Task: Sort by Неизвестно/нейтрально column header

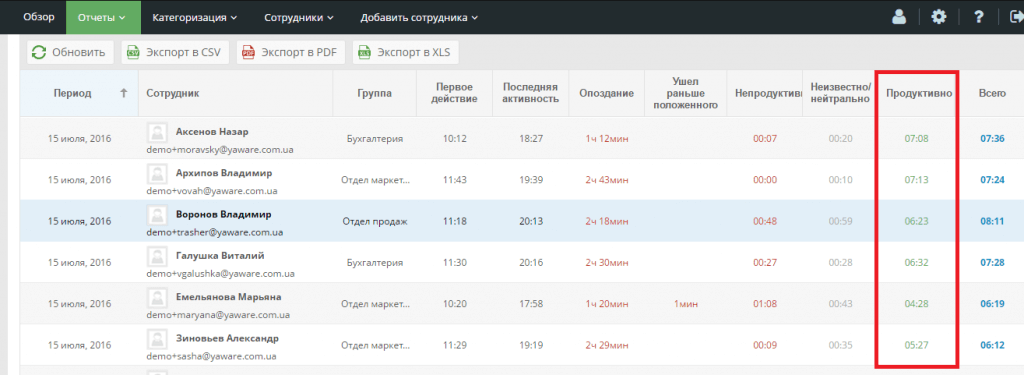Action: click(840, 93)
